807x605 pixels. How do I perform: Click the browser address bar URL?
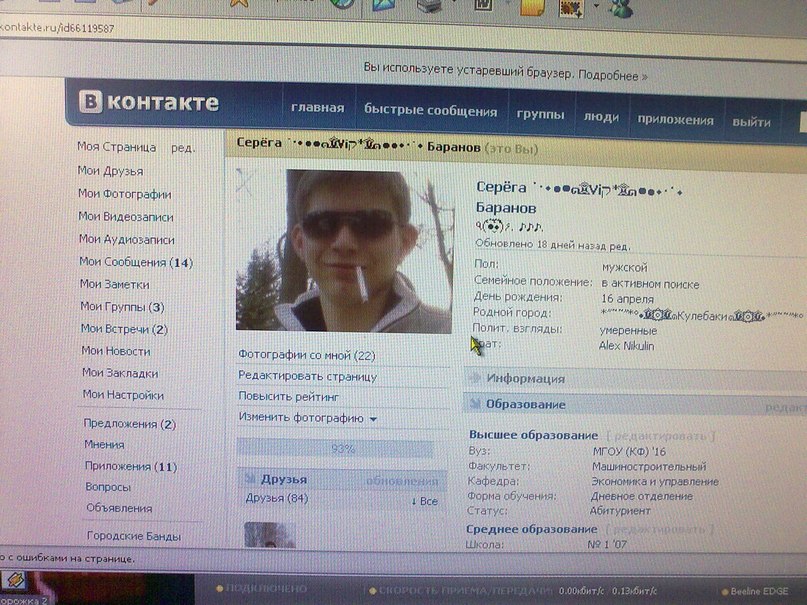click(x=57, y=28)
